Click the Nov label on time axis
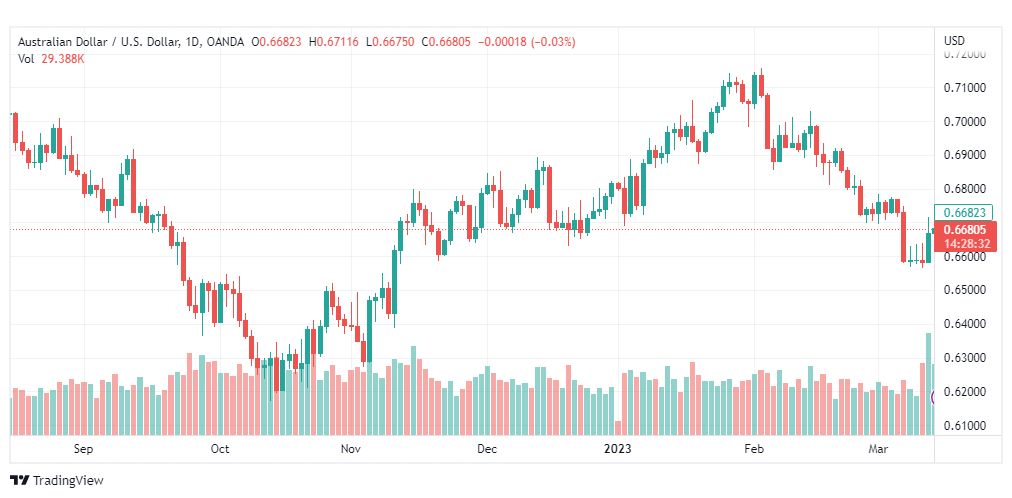1012x498 pixels. click(x=351, y=449)
